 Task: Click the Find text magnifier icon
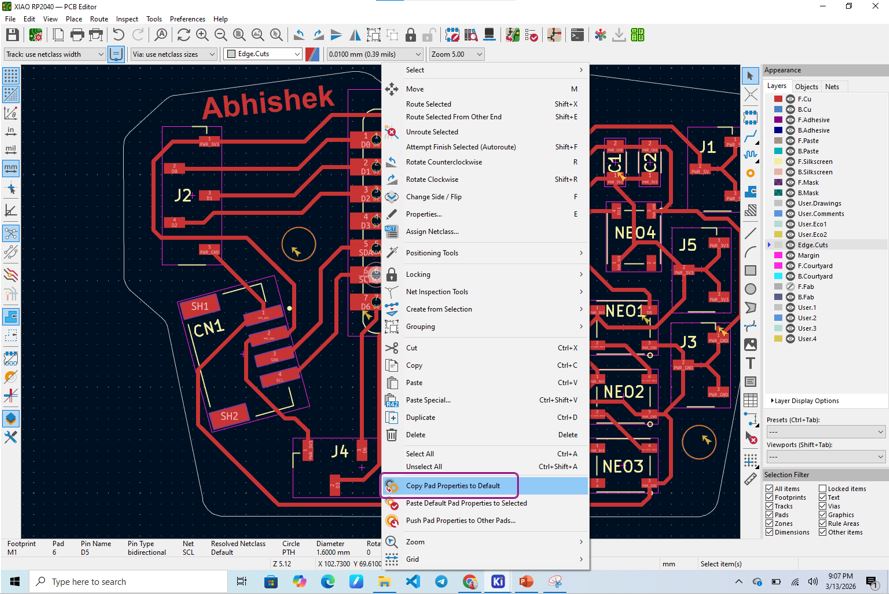coord(161,35)
